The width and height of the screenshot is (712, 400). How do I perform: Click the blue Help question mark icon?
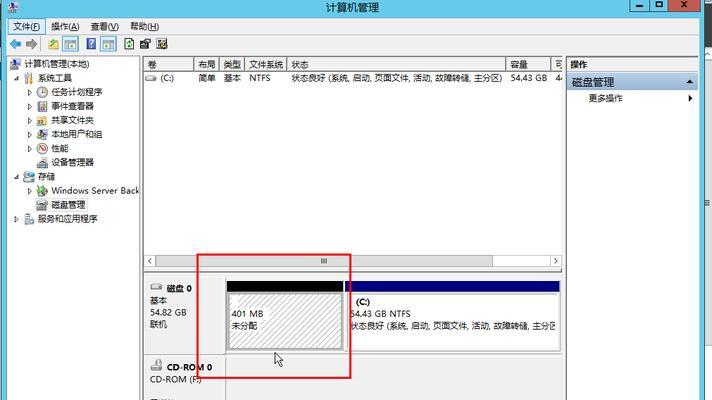[x=91, y=44]
